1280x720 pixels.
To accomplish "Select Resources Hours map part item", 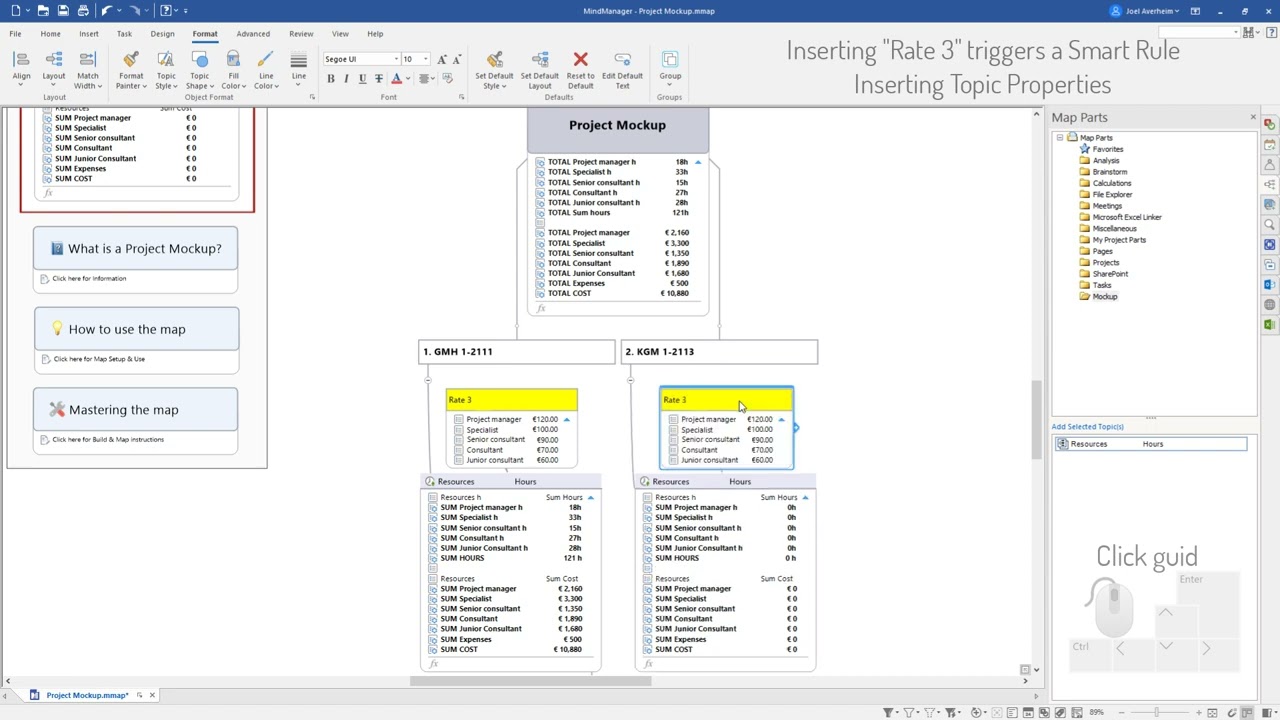I will (1150, 444).
